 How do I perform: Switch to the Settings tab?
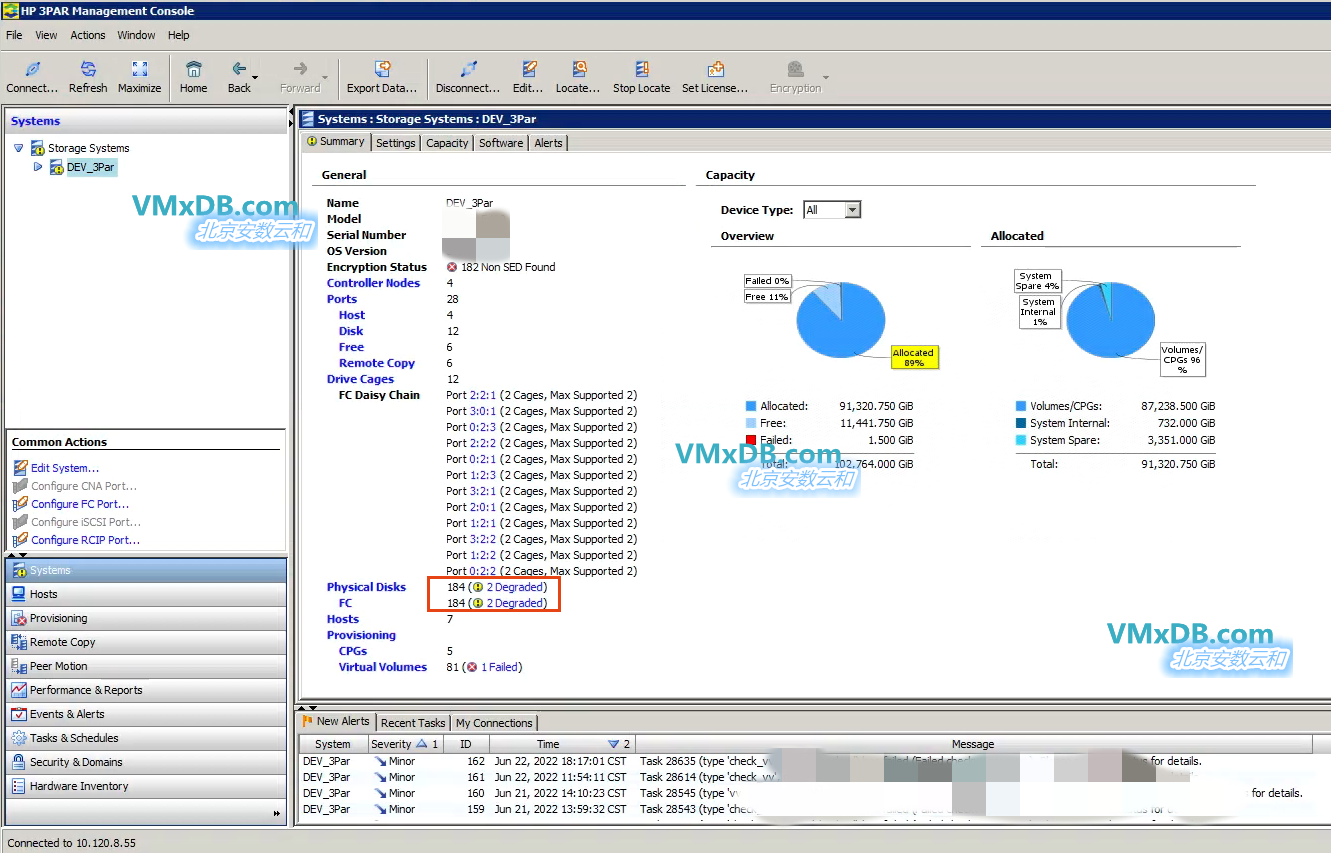(396, 143)
